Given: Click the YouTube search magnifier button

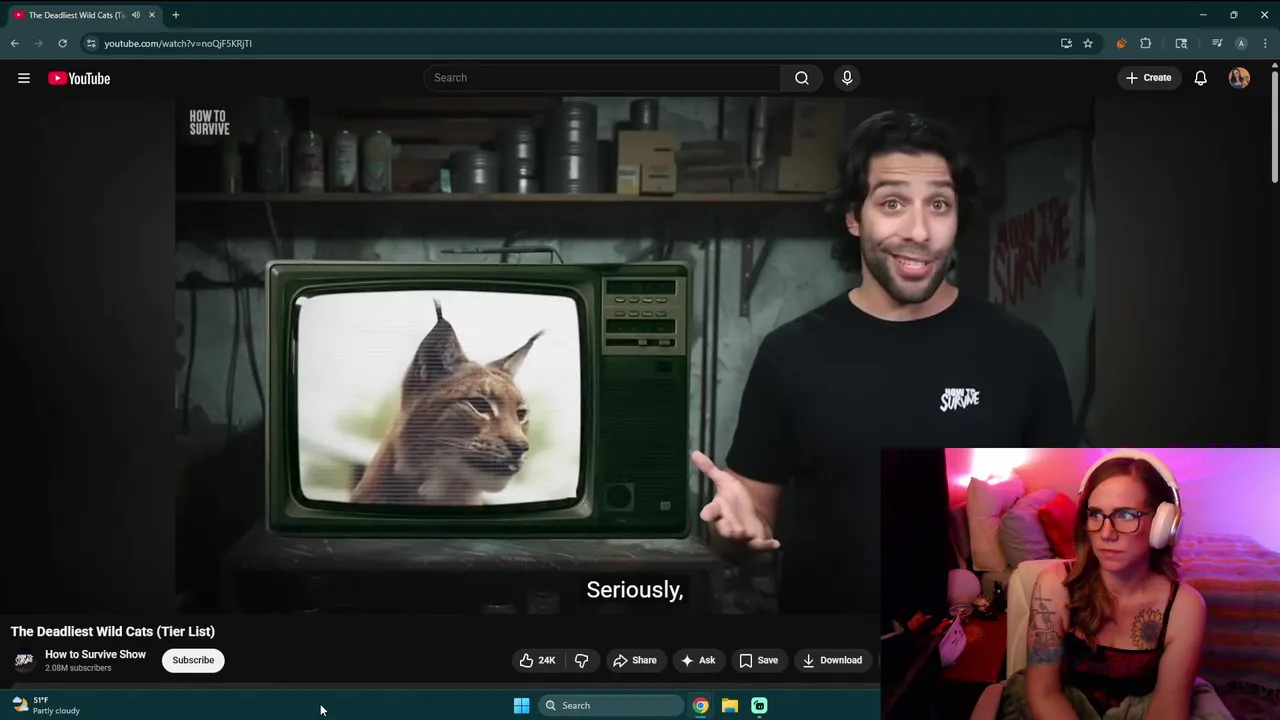Looking at the screenshot, I should point(802,78).
